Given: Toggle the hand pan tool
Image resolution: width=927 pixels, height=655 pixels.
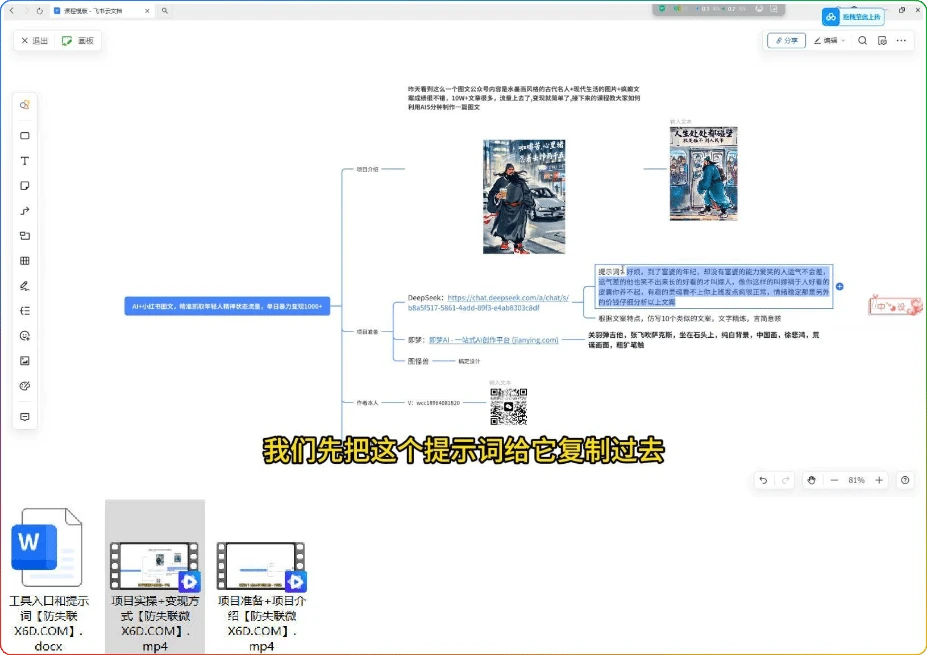Looking at the screenshot, I should [x=811, y=480].
